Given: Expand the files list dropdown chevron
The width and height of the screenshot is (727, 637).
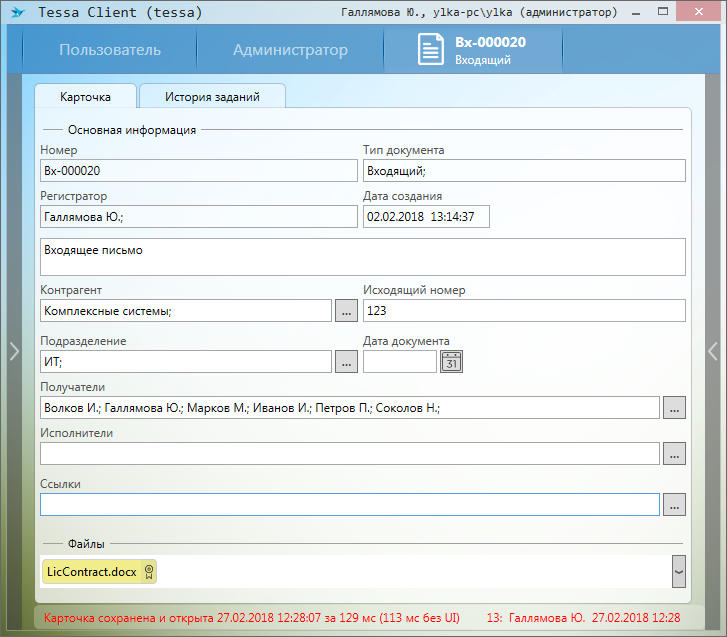Looking at the screenshot, I should pos(679,572).
